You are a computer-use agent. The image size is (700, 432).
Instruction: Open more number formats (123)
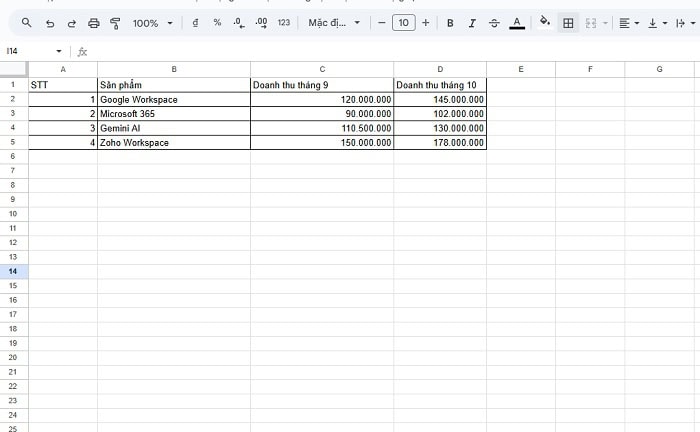click(x=283, y=23)
